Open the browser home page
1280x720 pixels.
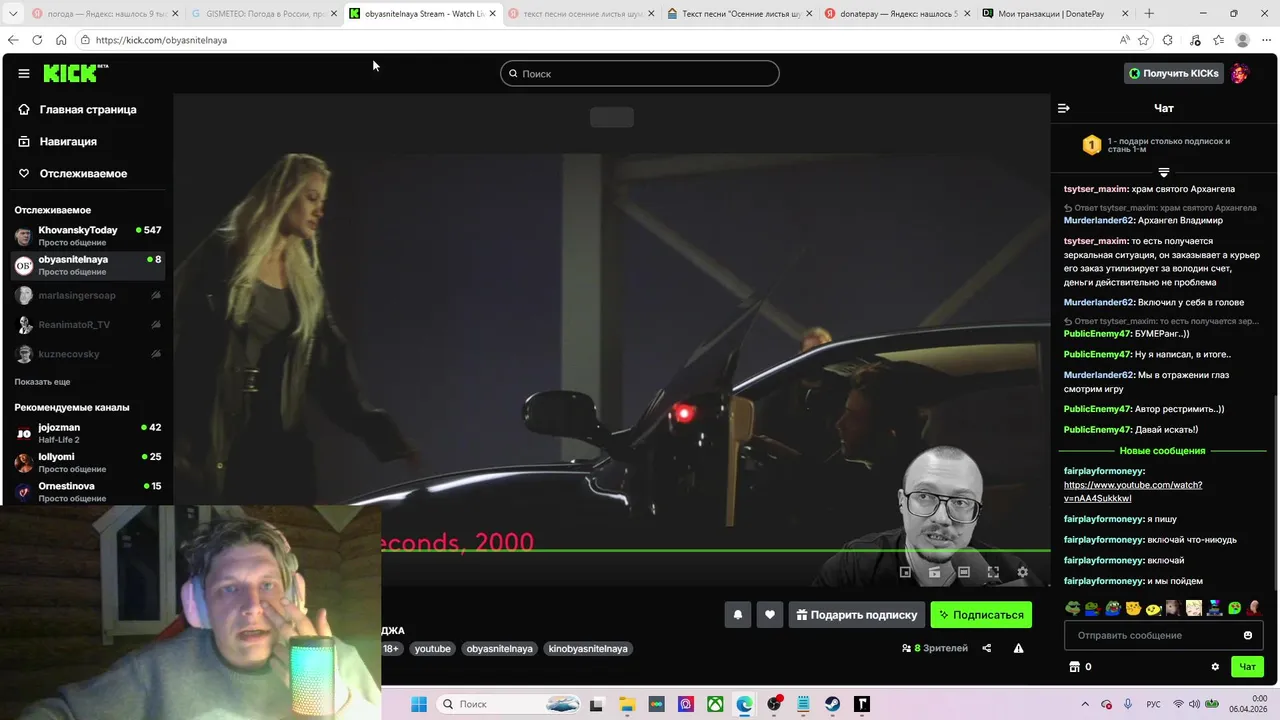click(61, 40)
